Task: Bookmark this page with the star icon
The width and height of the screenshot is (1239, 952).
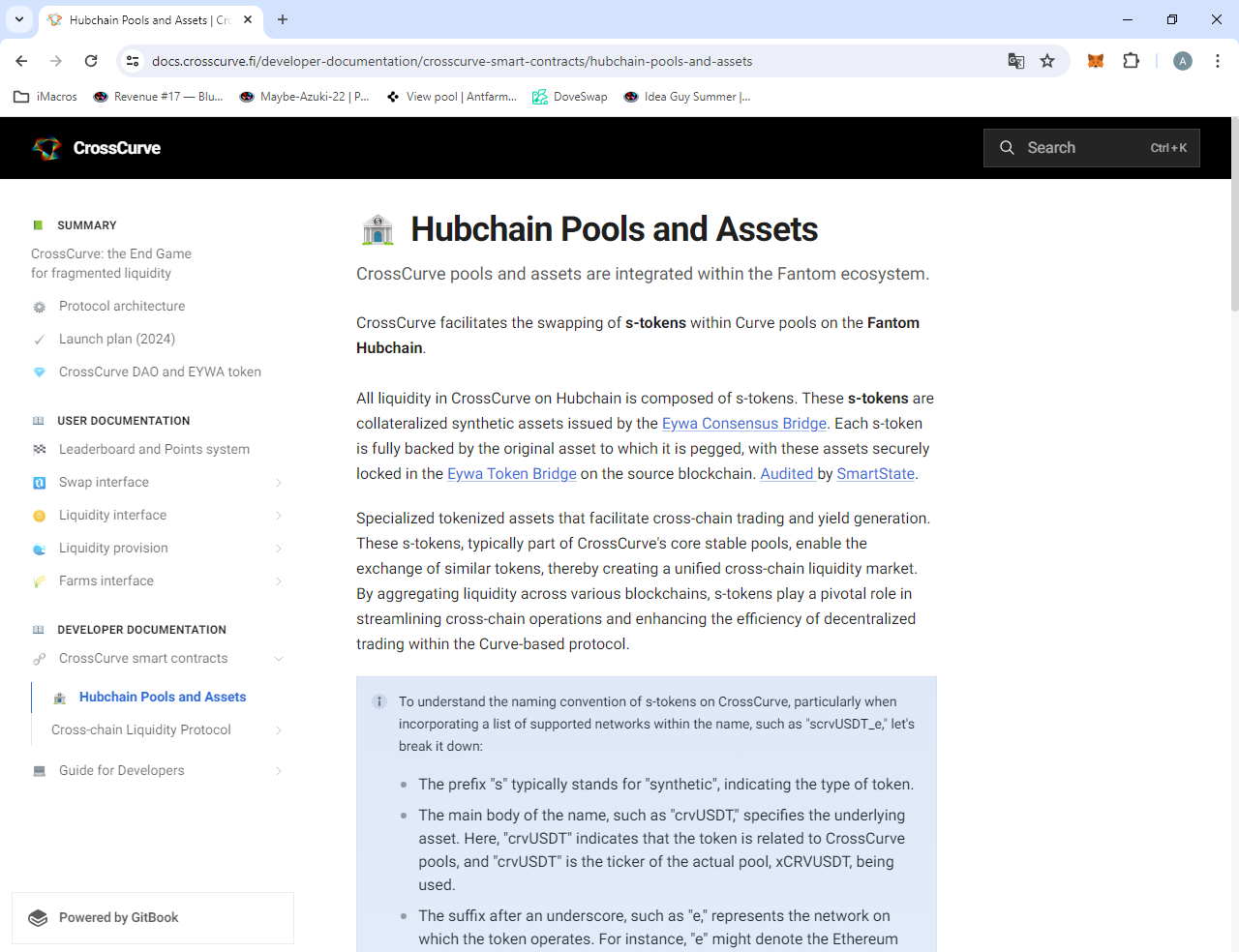Action: [x=1047, y=61]
